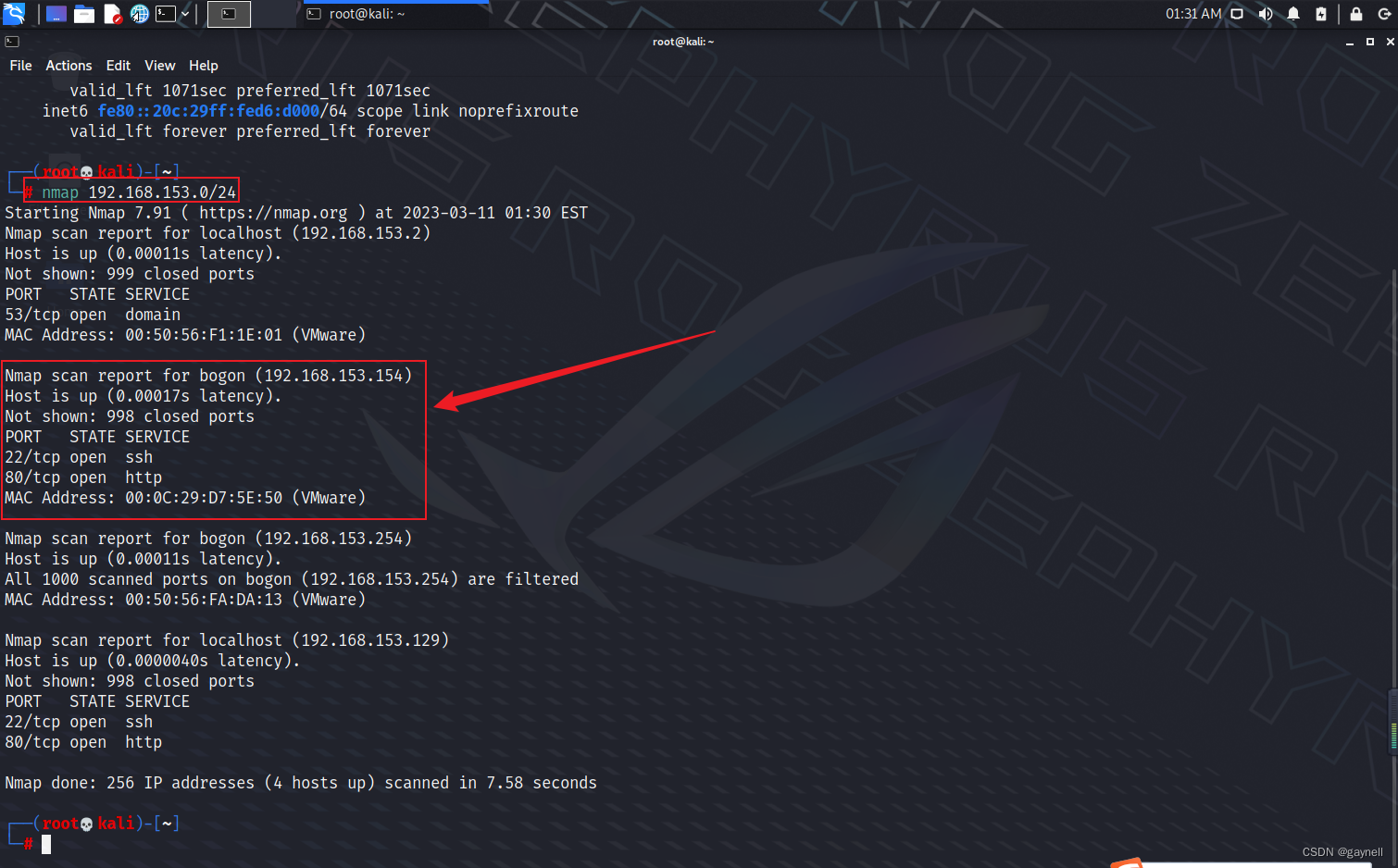Open the Kali applications menu dragon icon

tap(14, 14)
